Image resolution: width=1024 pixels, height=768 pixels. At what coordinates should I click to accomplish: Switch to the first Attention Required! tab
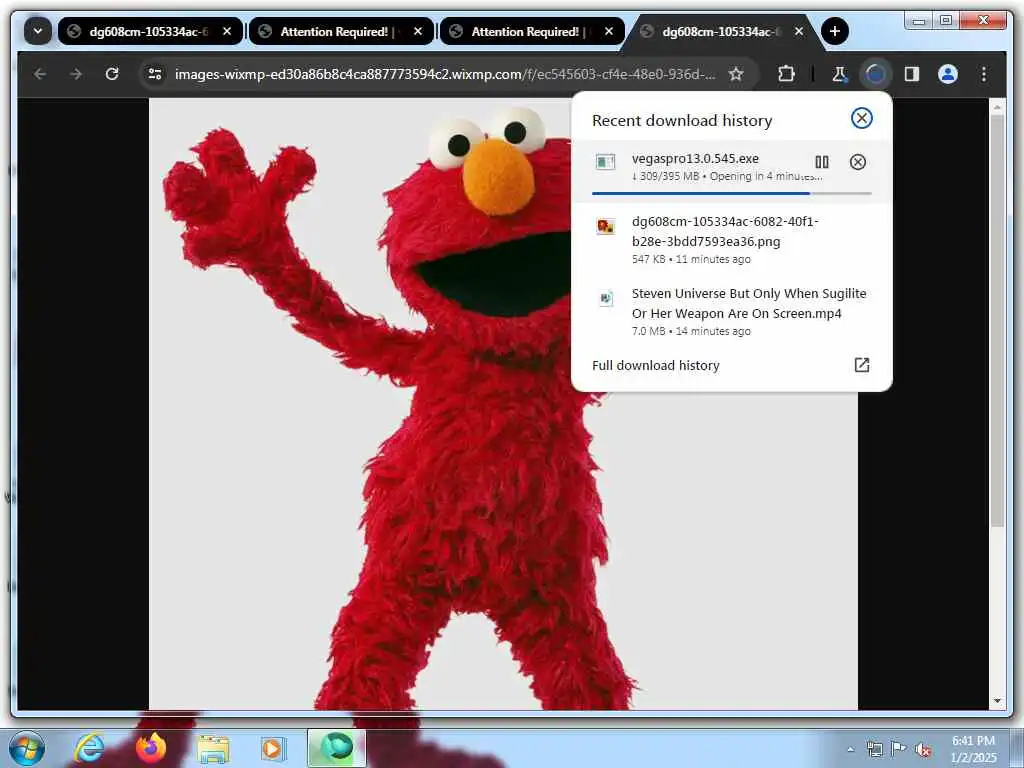point(341,31)
